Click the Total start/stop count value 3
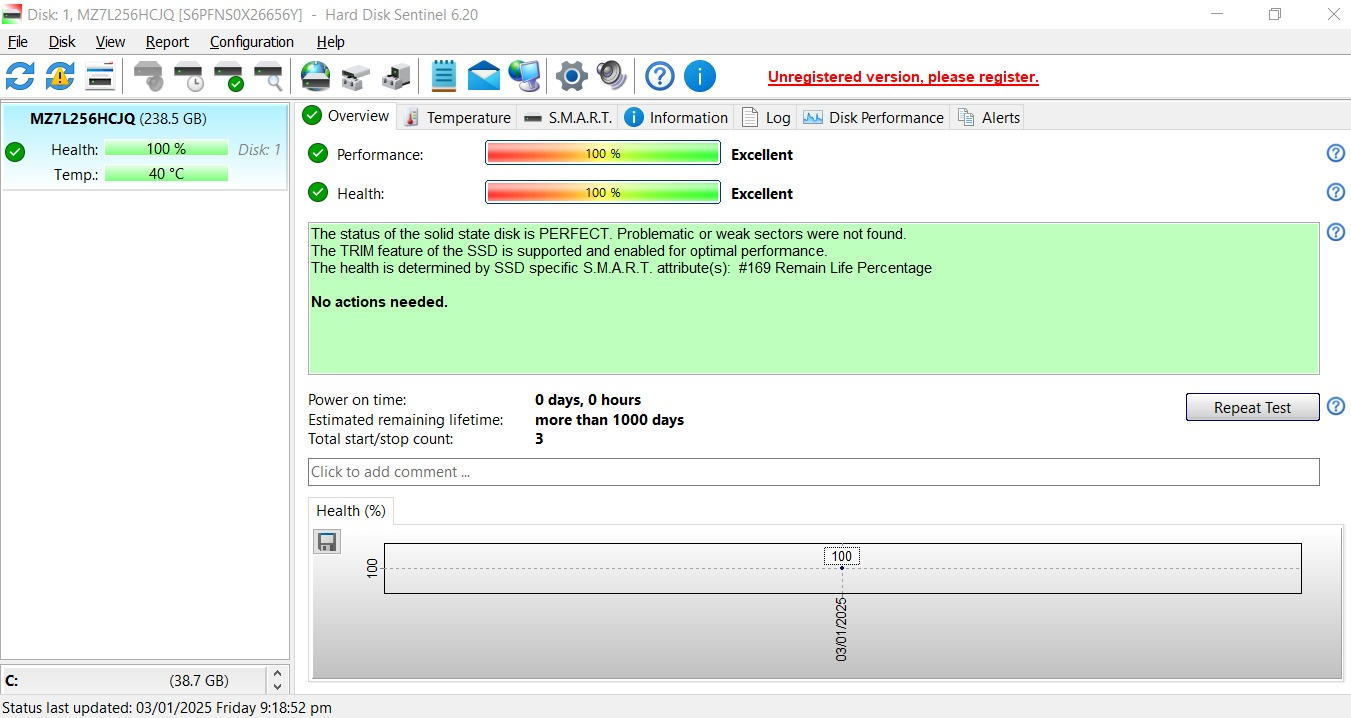 (539, 439)
